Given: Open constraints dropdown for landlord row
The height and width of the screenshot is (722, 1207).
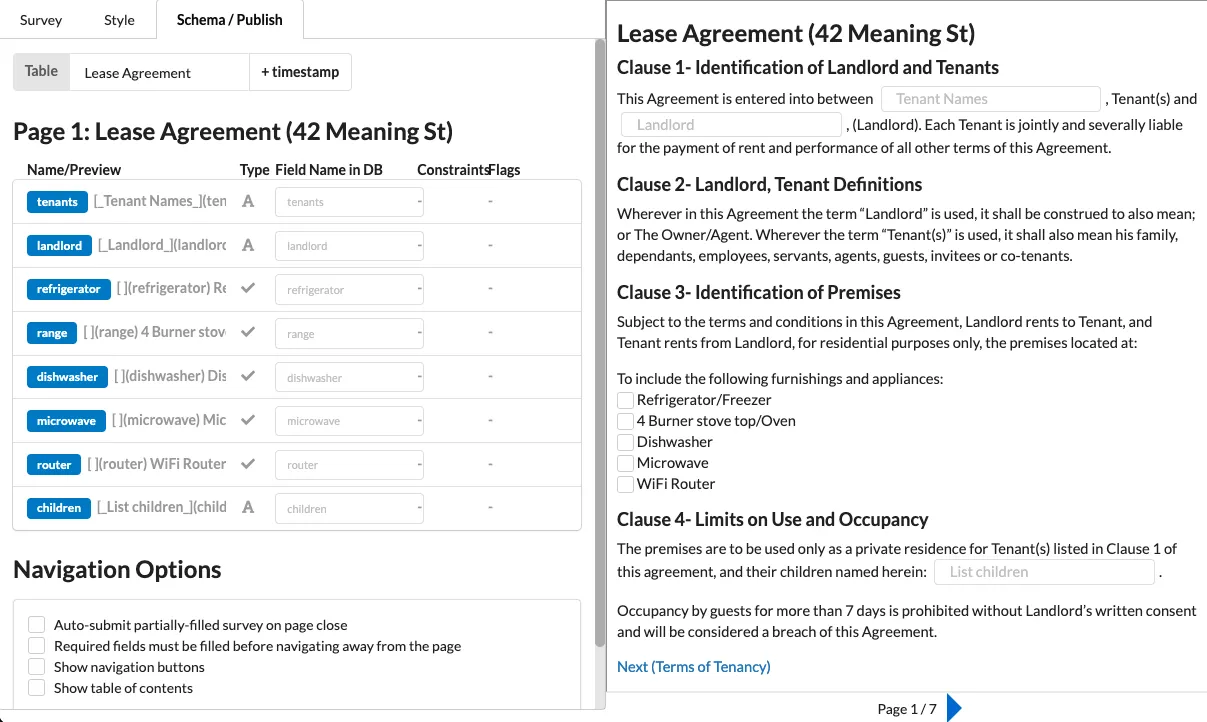Looking at the screenshot, I should [420, 245].
